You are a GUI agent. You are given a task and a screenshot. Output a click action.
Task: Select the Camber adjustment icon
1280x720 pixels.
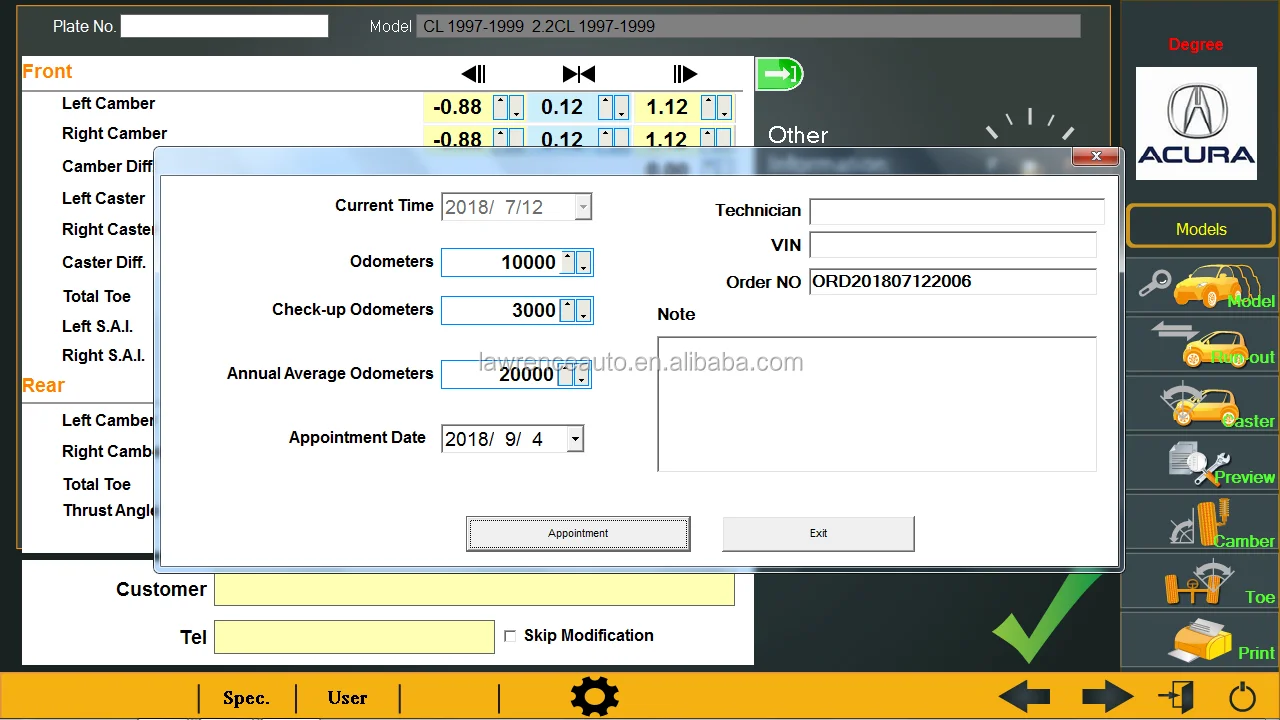1201,525
